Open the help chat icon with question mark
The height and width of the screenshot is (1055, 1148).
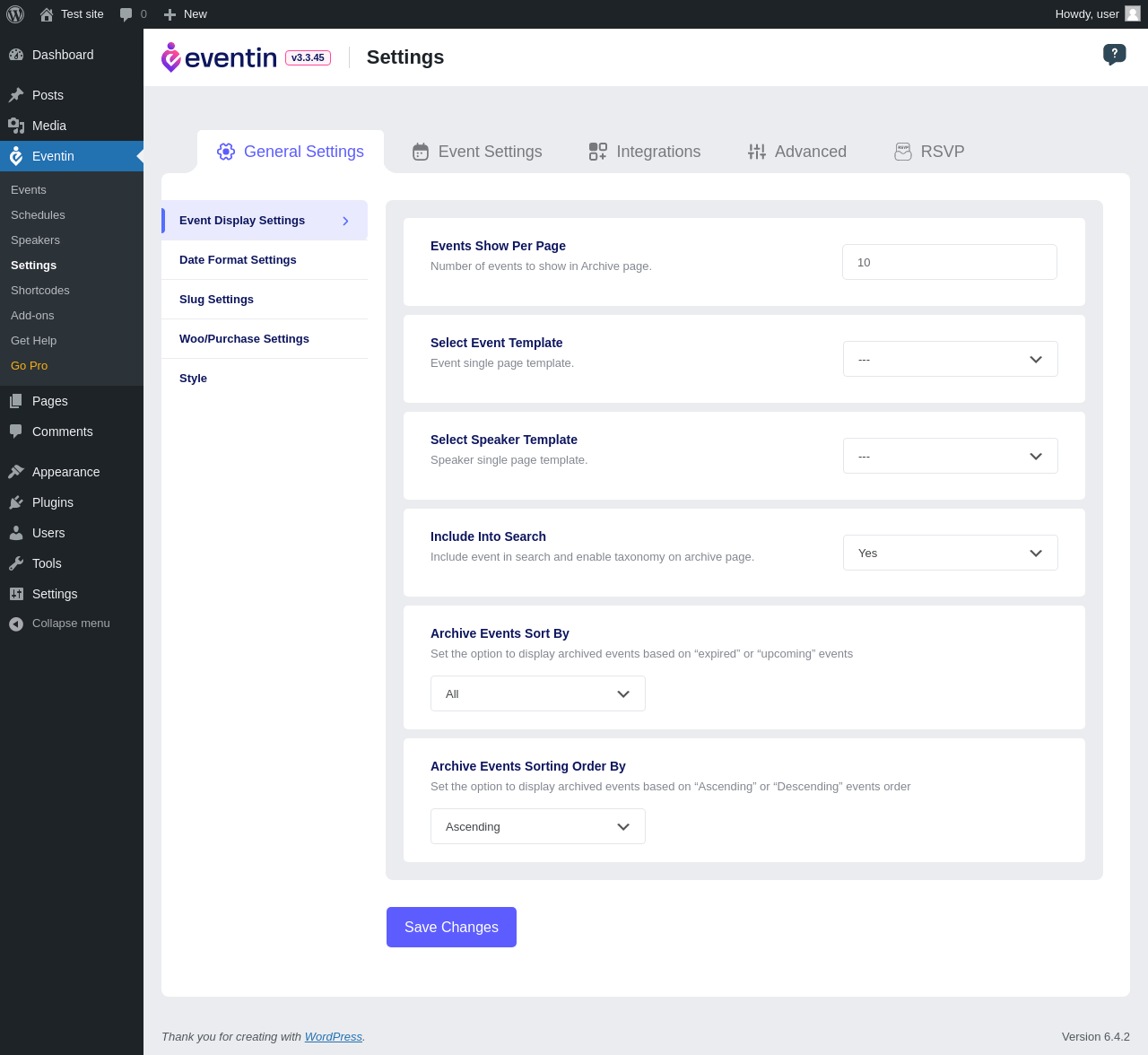(x=1115, y=55)
